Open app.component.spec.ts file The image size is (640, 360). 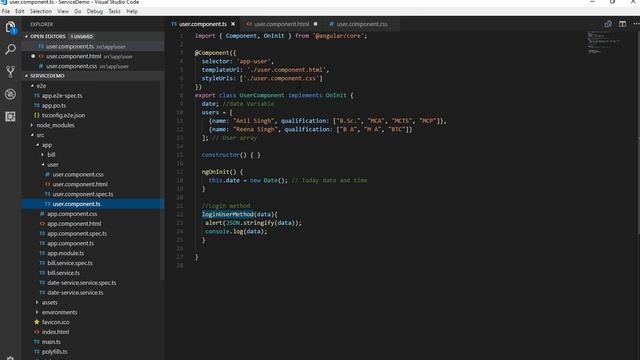point(77,233)
